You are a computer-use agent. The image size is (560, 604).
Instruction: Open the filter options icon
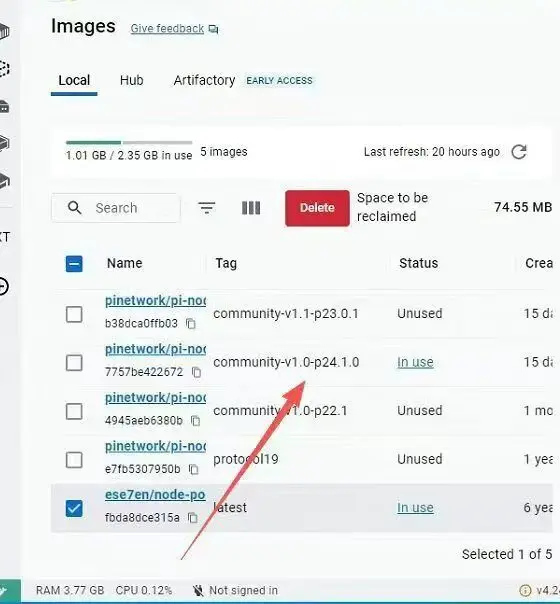coord(207,208)
